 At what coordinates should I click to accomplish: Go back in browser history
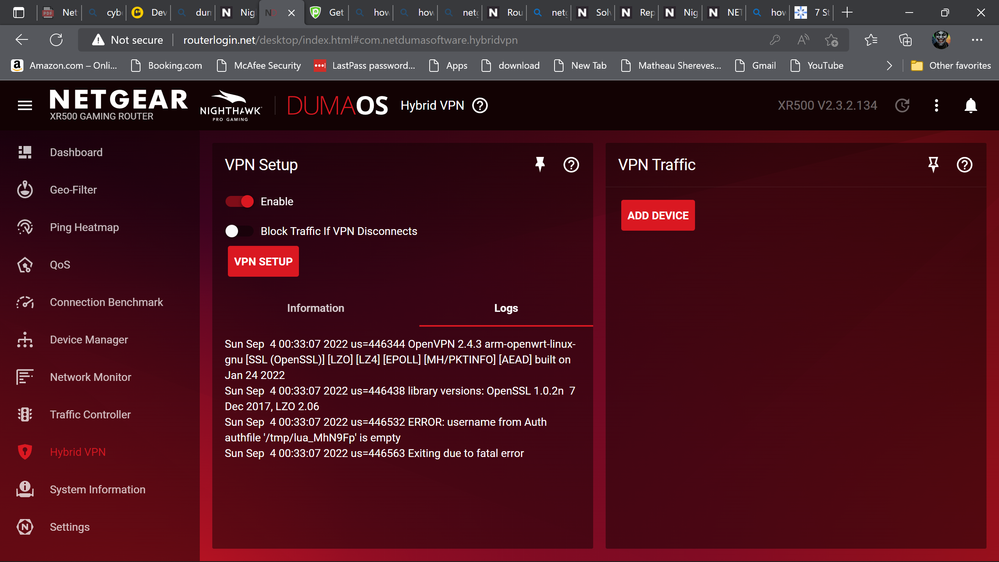[22, 40]
